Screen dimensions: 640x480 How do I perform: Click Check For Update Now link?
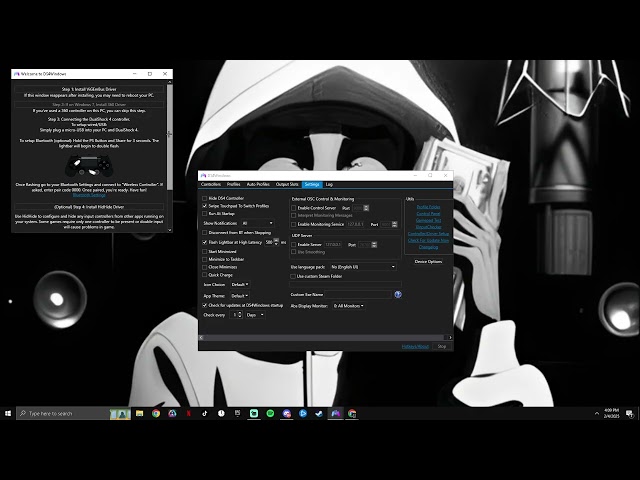click(x=428, y=240)
